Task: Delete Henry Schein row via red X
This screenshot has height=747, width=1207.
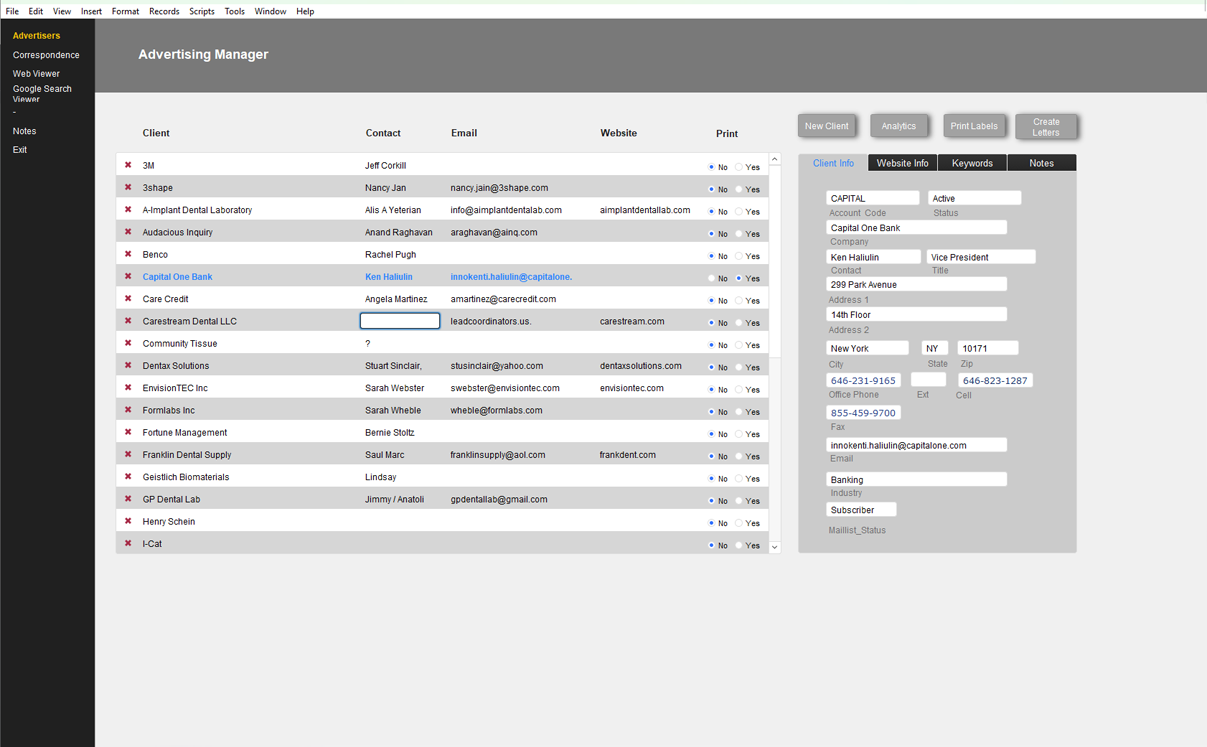Action: click(128, 521)
